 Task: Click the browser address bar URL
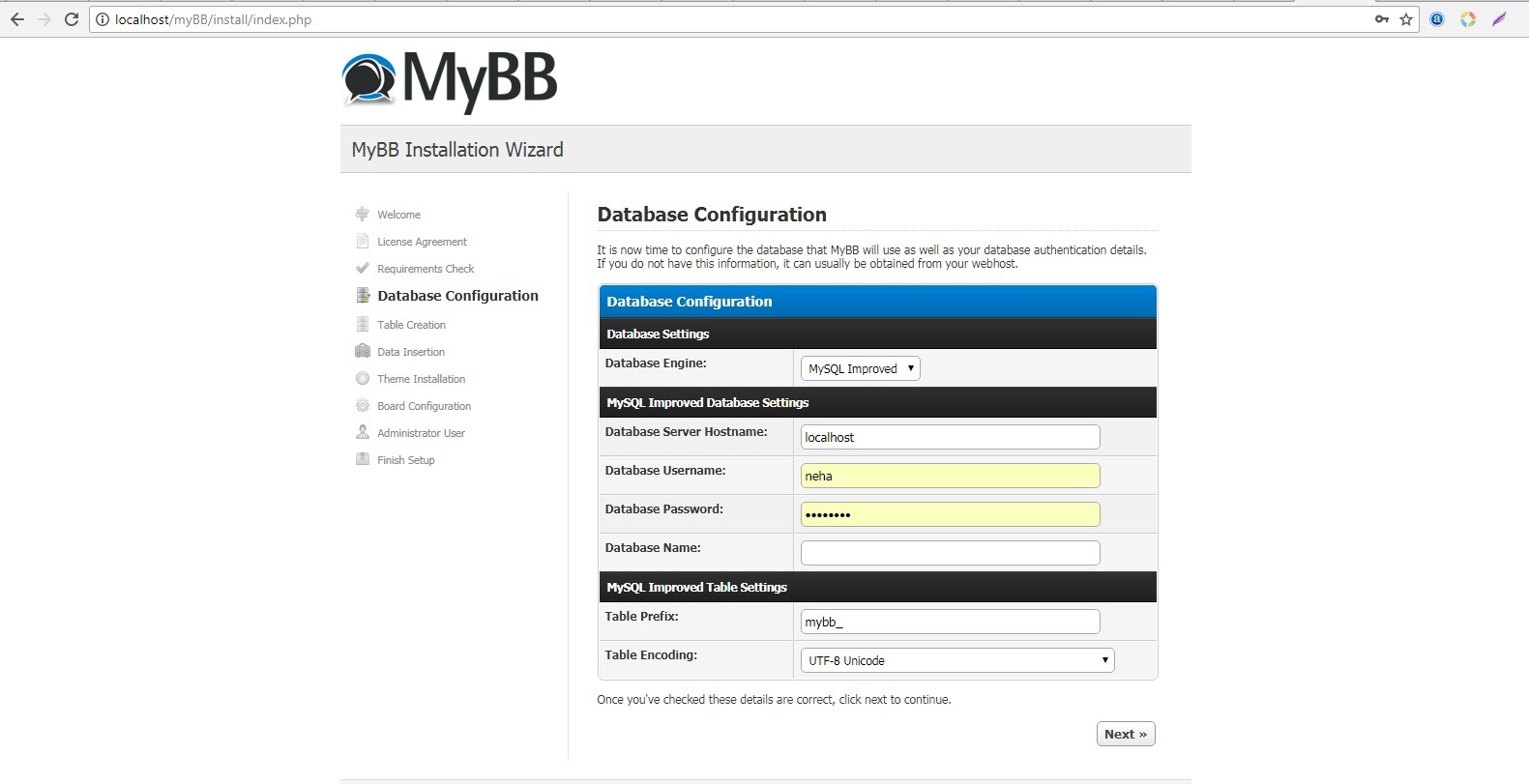coord(213,19)
